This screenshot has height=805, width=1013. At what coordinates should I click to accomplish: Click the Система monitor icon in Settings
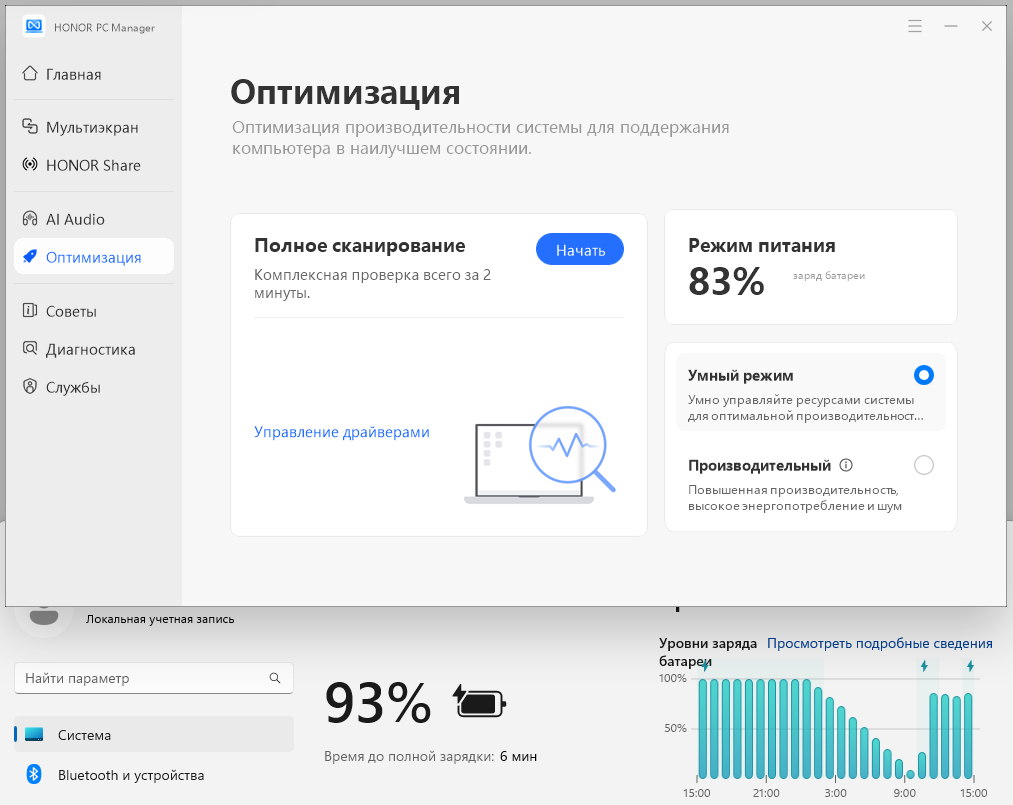click(x=34, y=735)
